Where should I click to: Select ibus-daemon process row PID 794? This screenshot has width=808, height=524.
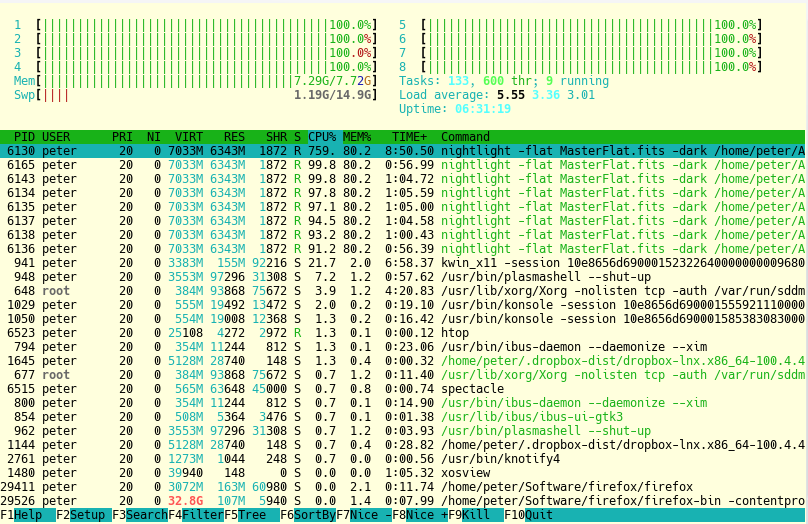click(x=402, y=347)
